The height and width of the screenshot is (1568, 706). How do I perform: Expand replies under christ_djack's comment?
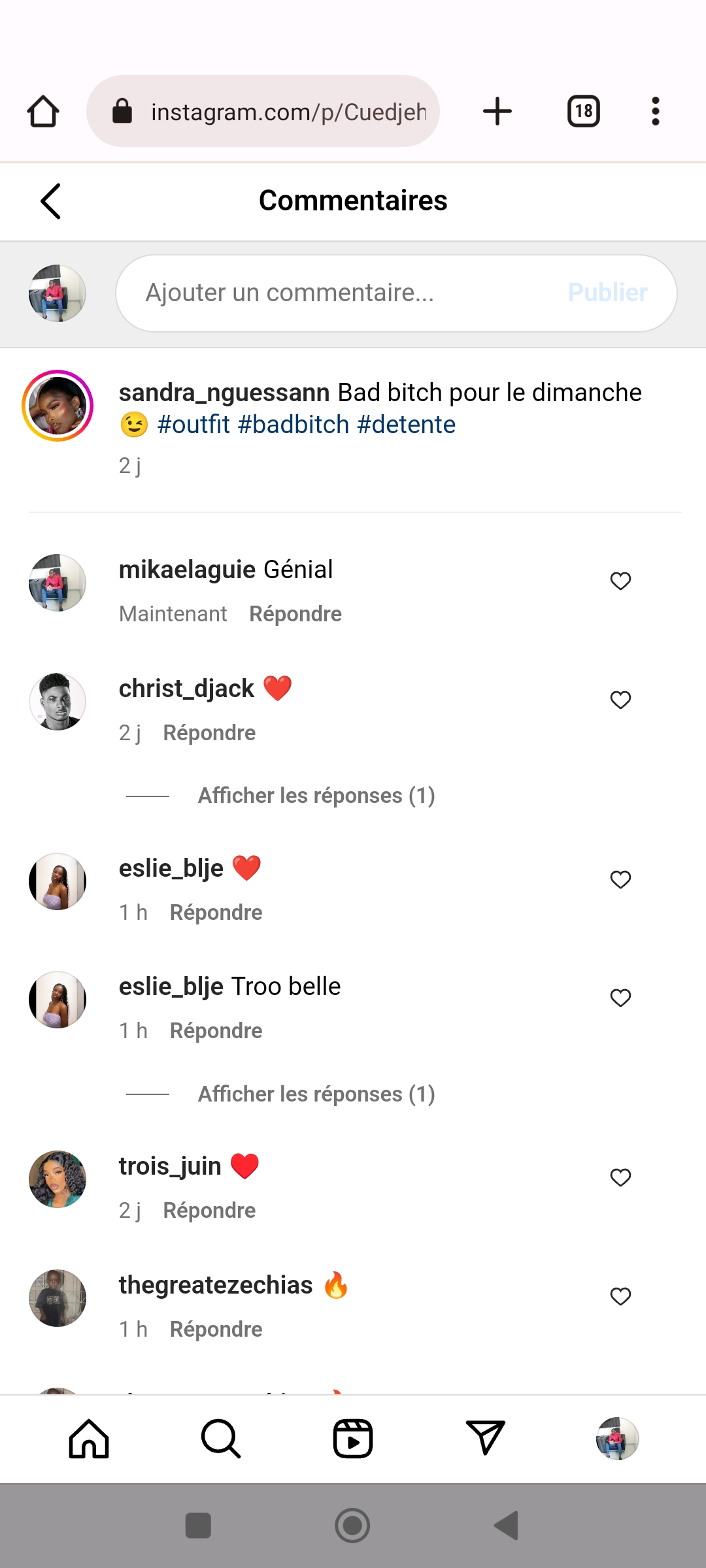[316, 796]
